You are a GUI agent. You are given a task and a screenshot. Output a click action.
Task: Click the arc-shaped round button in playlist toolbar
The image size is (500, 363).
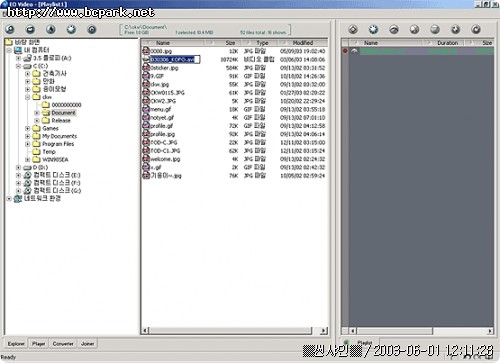coord(394,30)
